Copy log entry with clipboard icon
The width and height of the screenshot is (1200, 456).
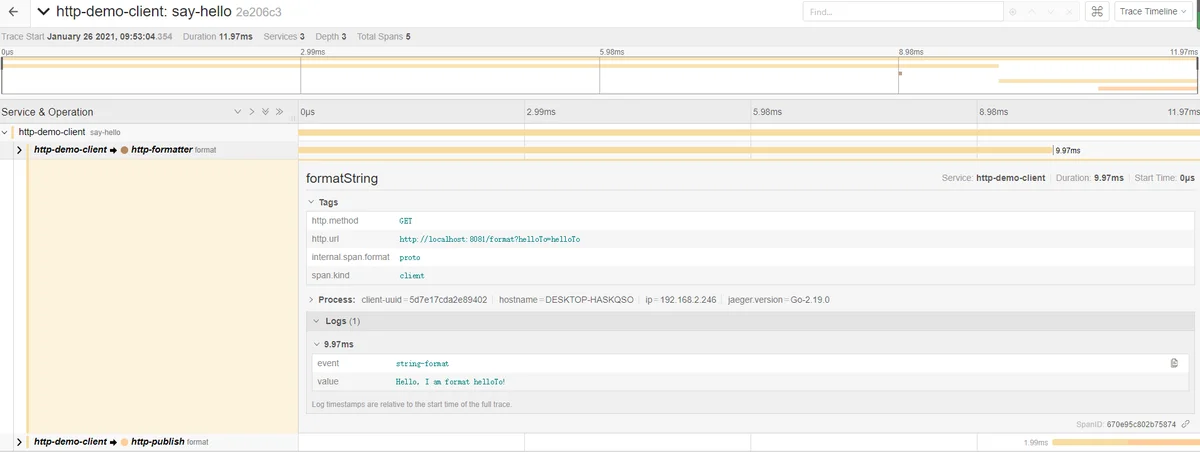coord(1174,363)
